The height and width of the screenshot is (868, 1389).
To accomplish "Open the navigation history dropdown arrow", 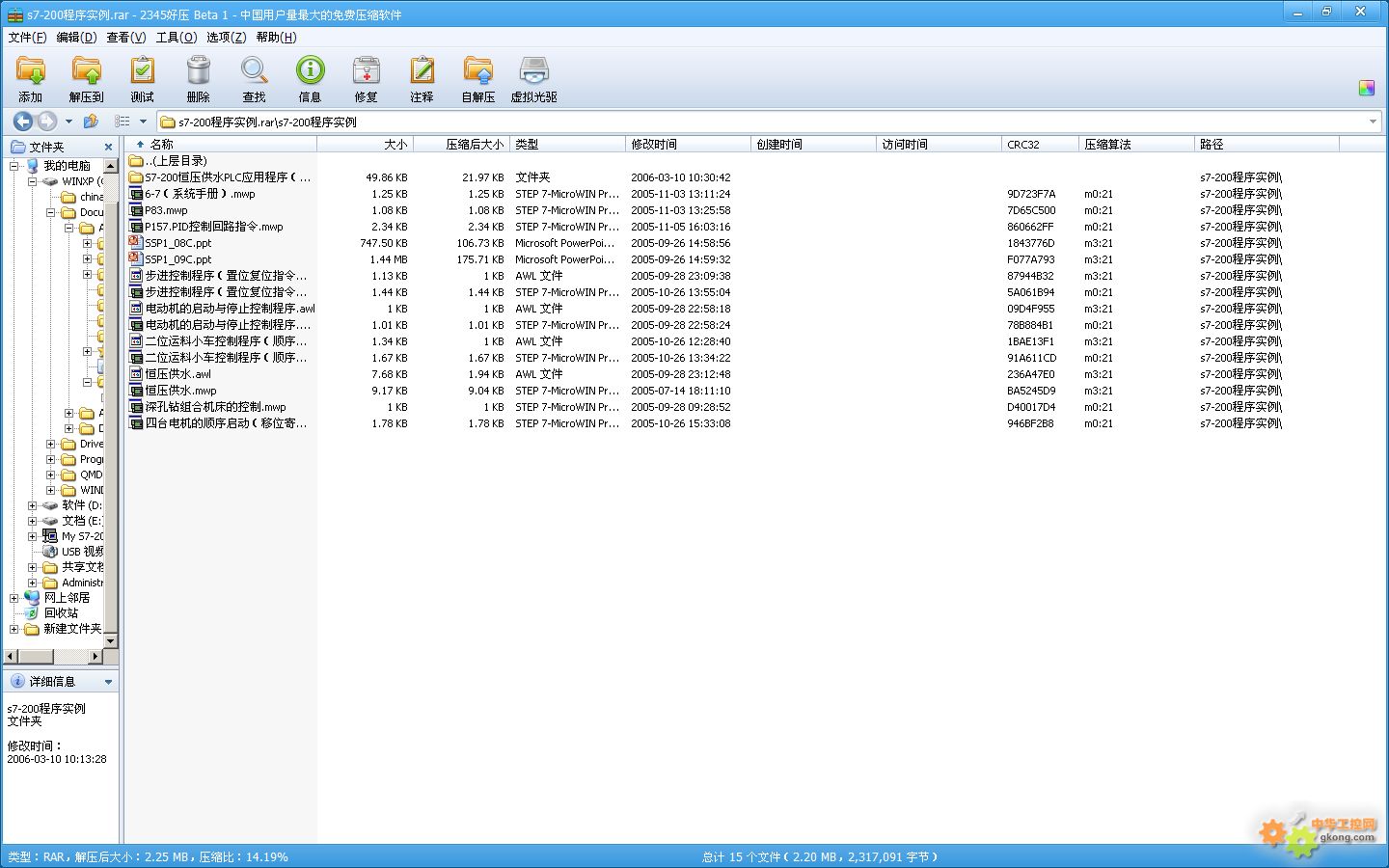I will coord(68,122).
